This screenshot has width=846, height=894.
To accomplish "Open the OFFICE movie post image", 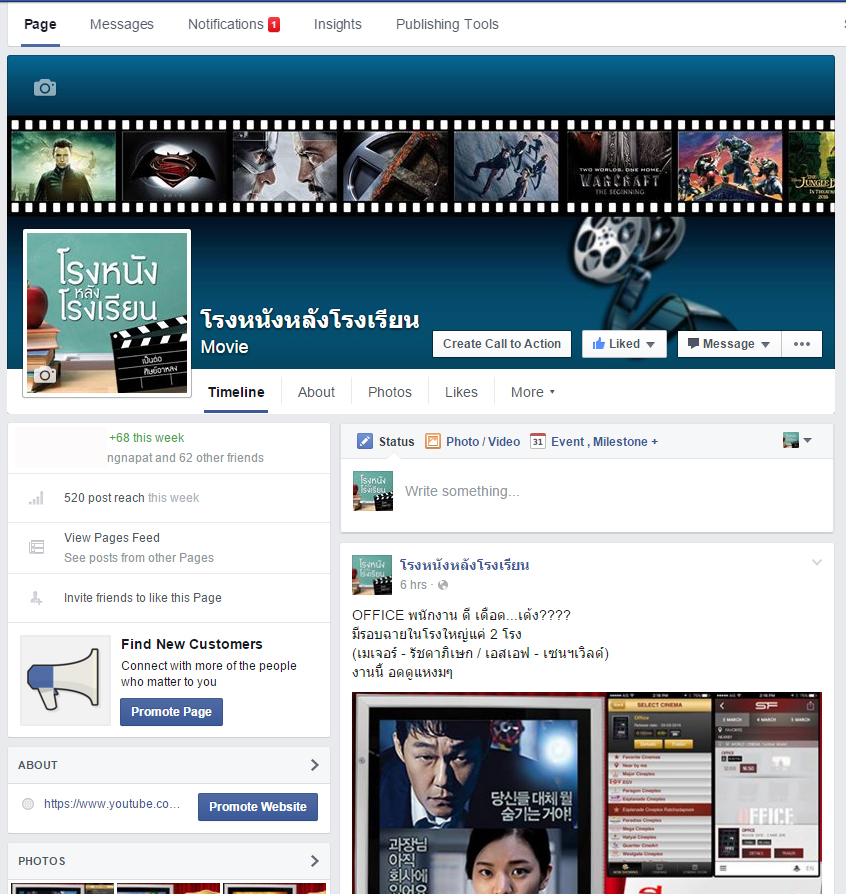I will click(587, 793).
